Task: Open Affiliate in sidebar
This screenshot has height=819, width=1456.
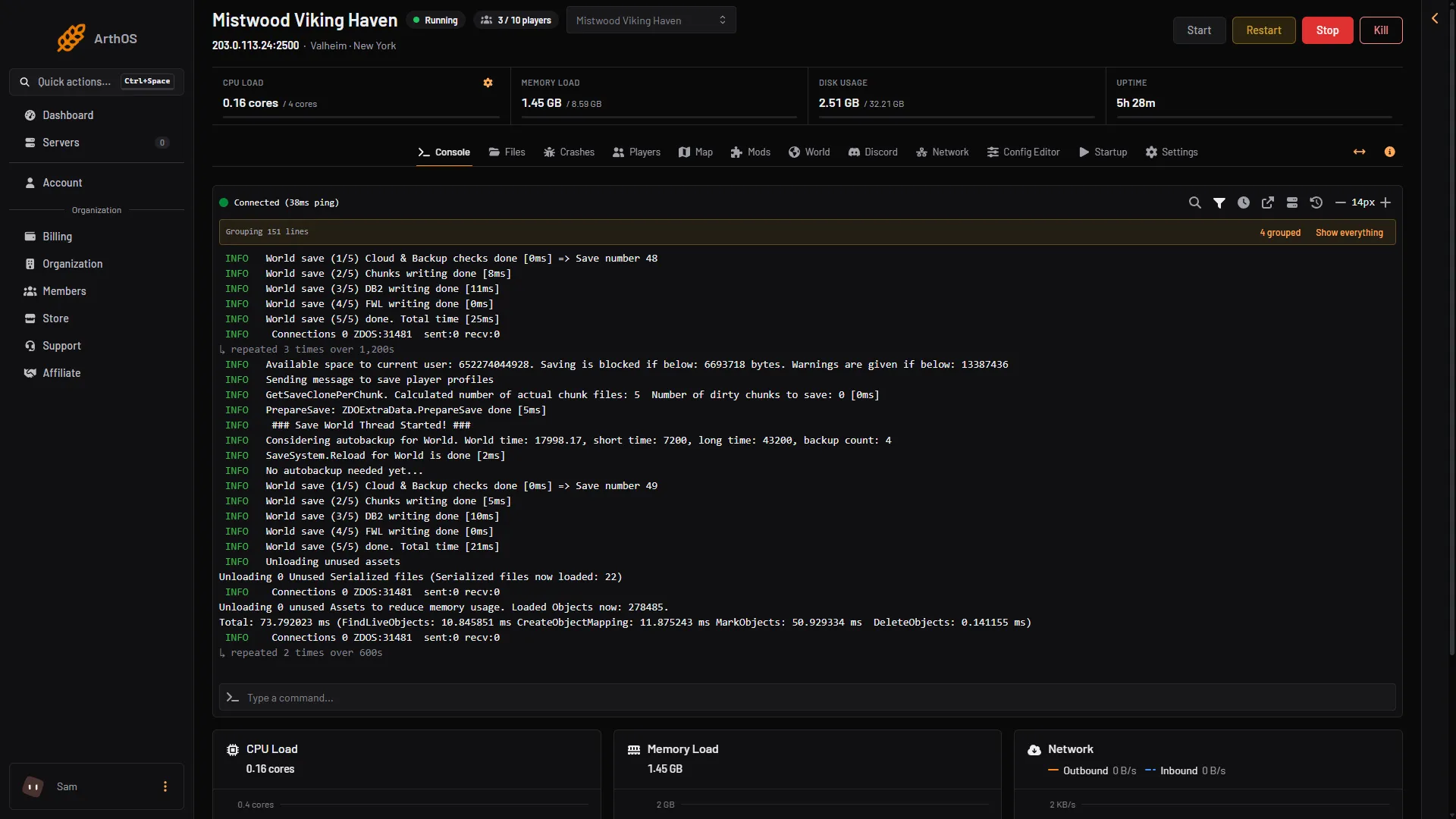Action: [96, 373]
